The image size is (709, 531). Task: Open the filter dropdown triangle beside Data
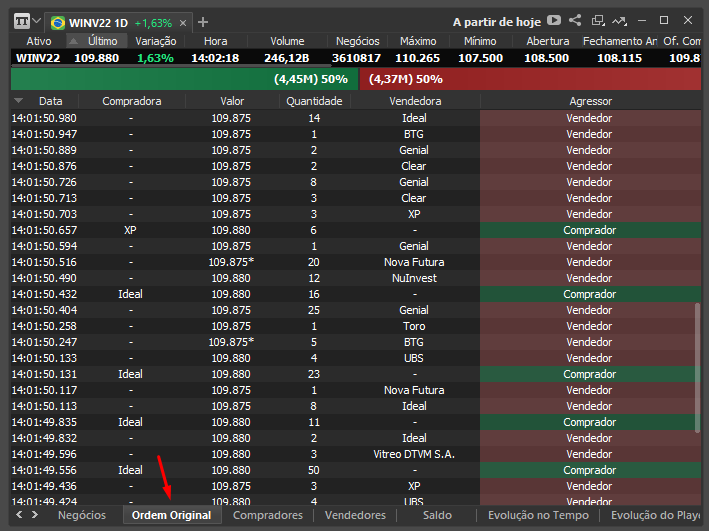(19, 100)
